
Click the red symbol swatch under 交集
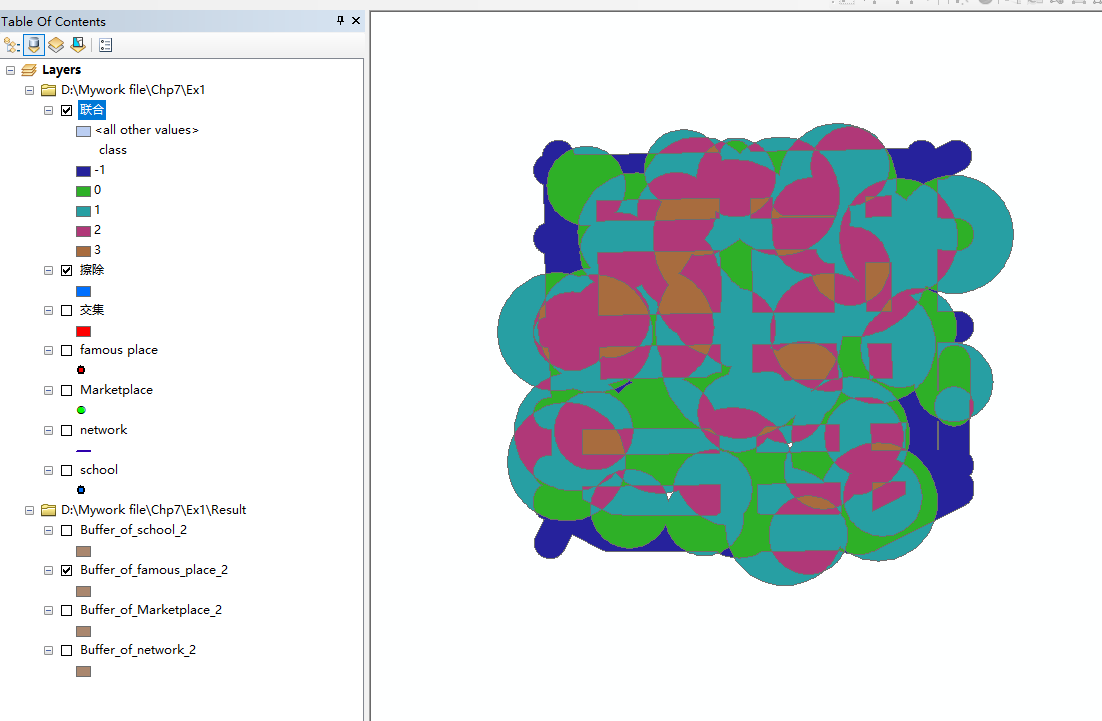(x=83, y=331)
